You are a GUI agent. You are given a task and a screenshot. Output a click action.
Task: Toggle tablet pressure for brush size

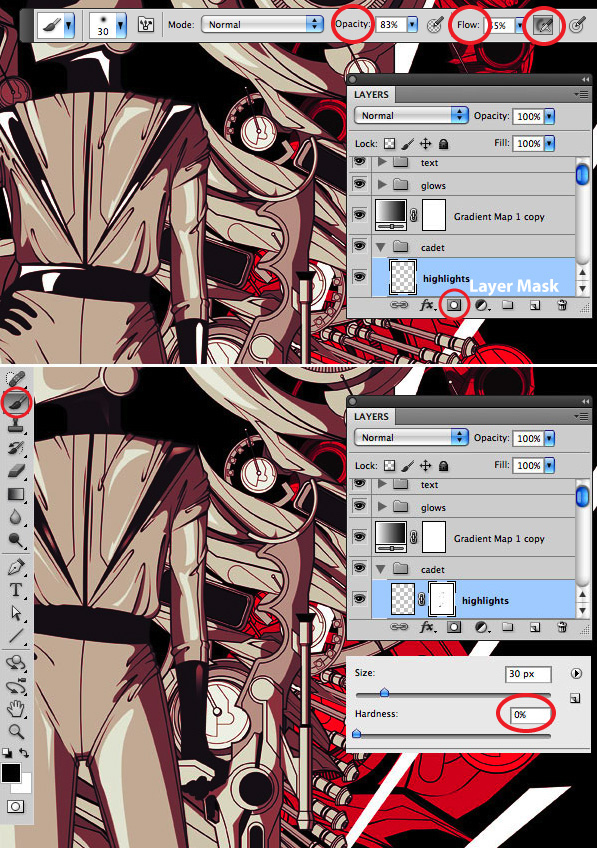pos(578,25)
